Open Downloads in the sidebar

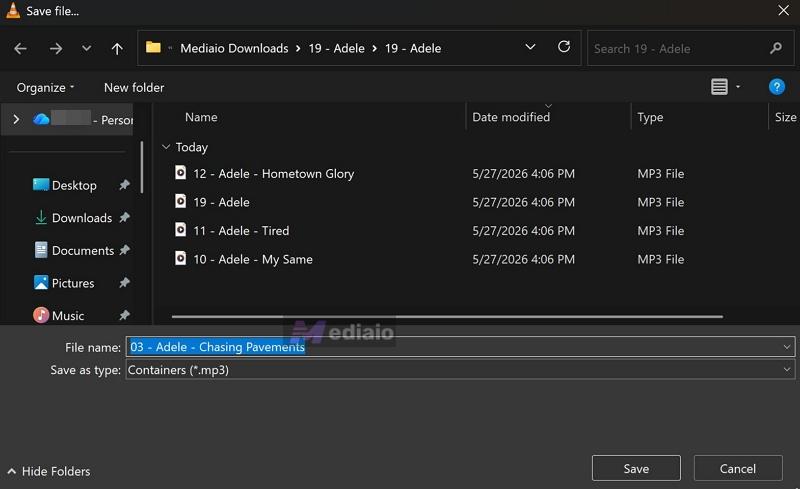click(82, 218)
